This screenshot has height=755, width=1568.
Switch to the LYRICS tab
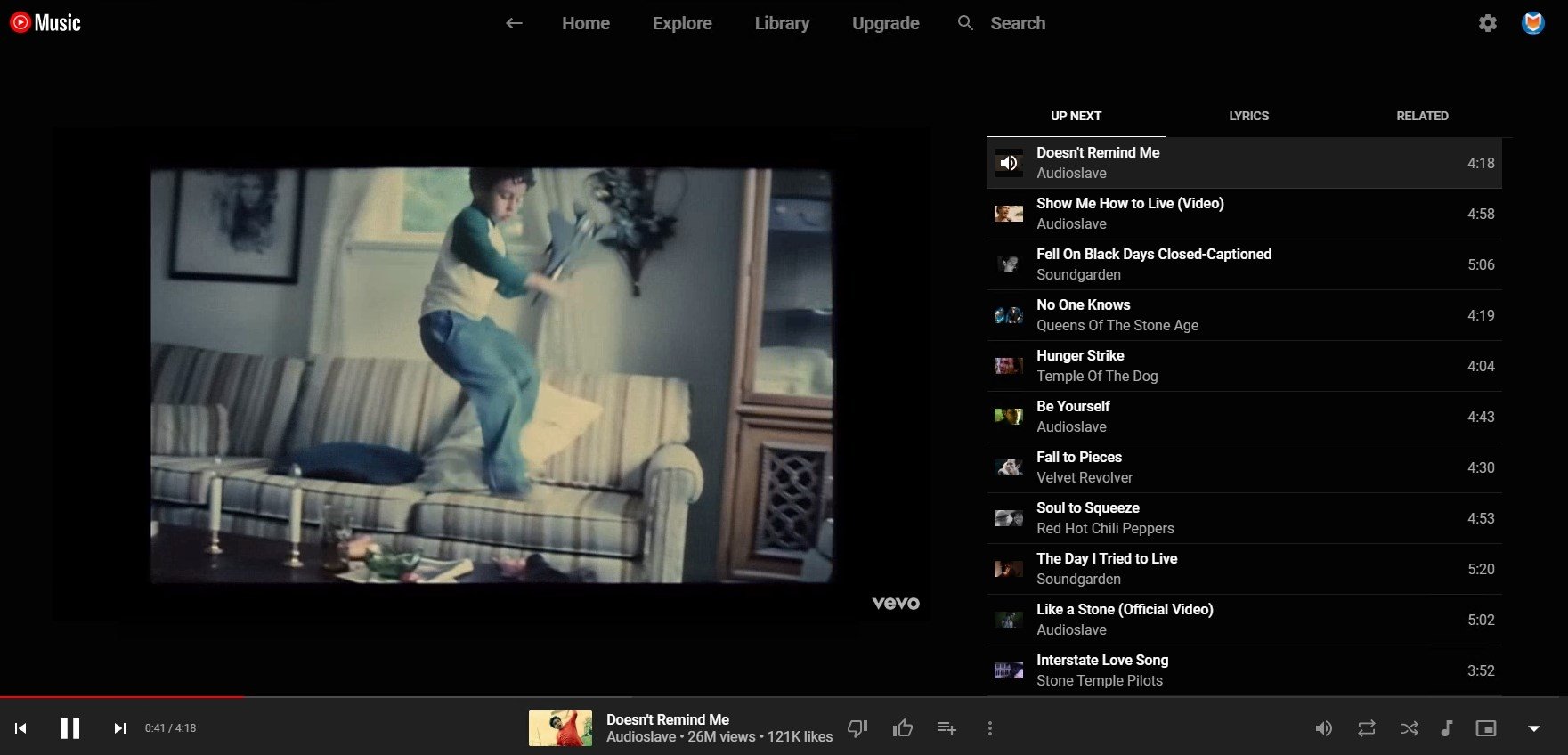(1248, 116)
